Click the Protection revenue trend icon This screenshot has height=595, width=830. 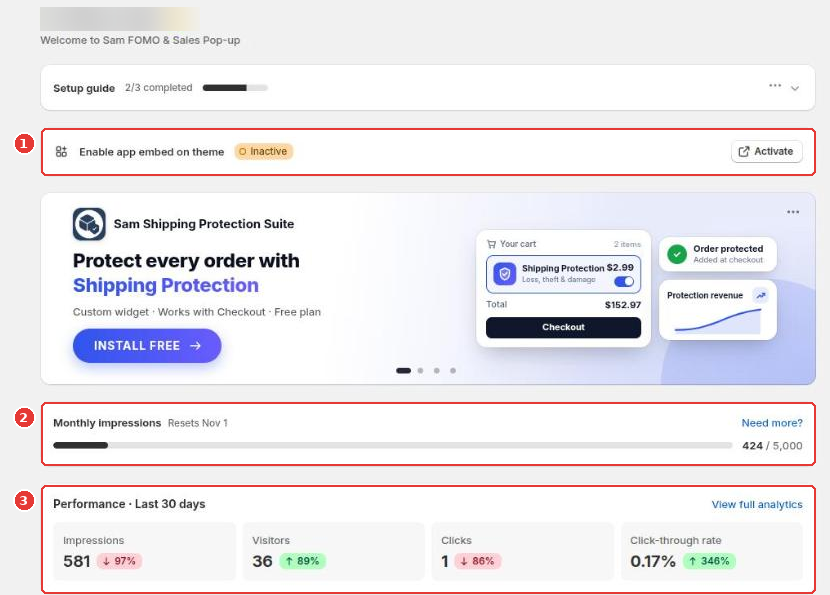(761, 295)
